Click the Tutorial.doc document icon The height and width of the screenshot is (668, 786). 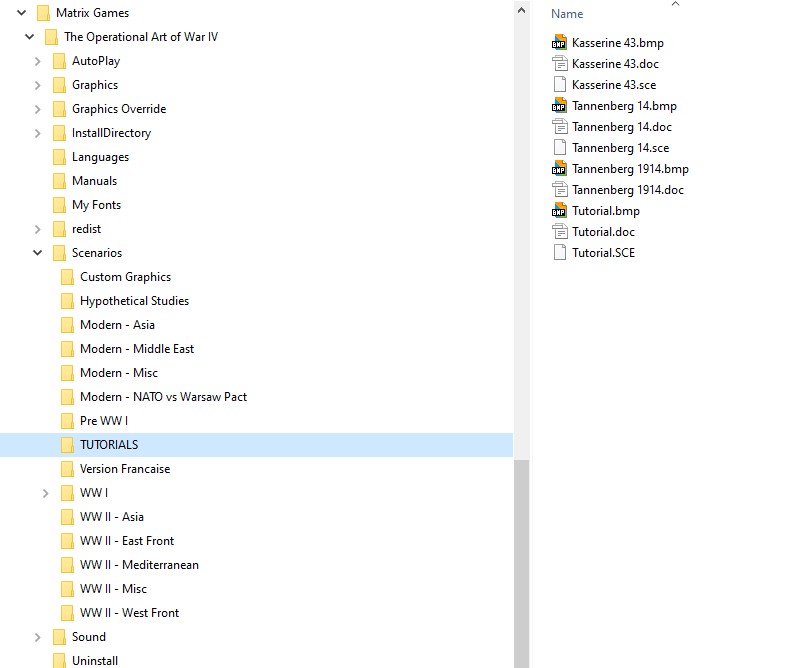tap(559, 232)
